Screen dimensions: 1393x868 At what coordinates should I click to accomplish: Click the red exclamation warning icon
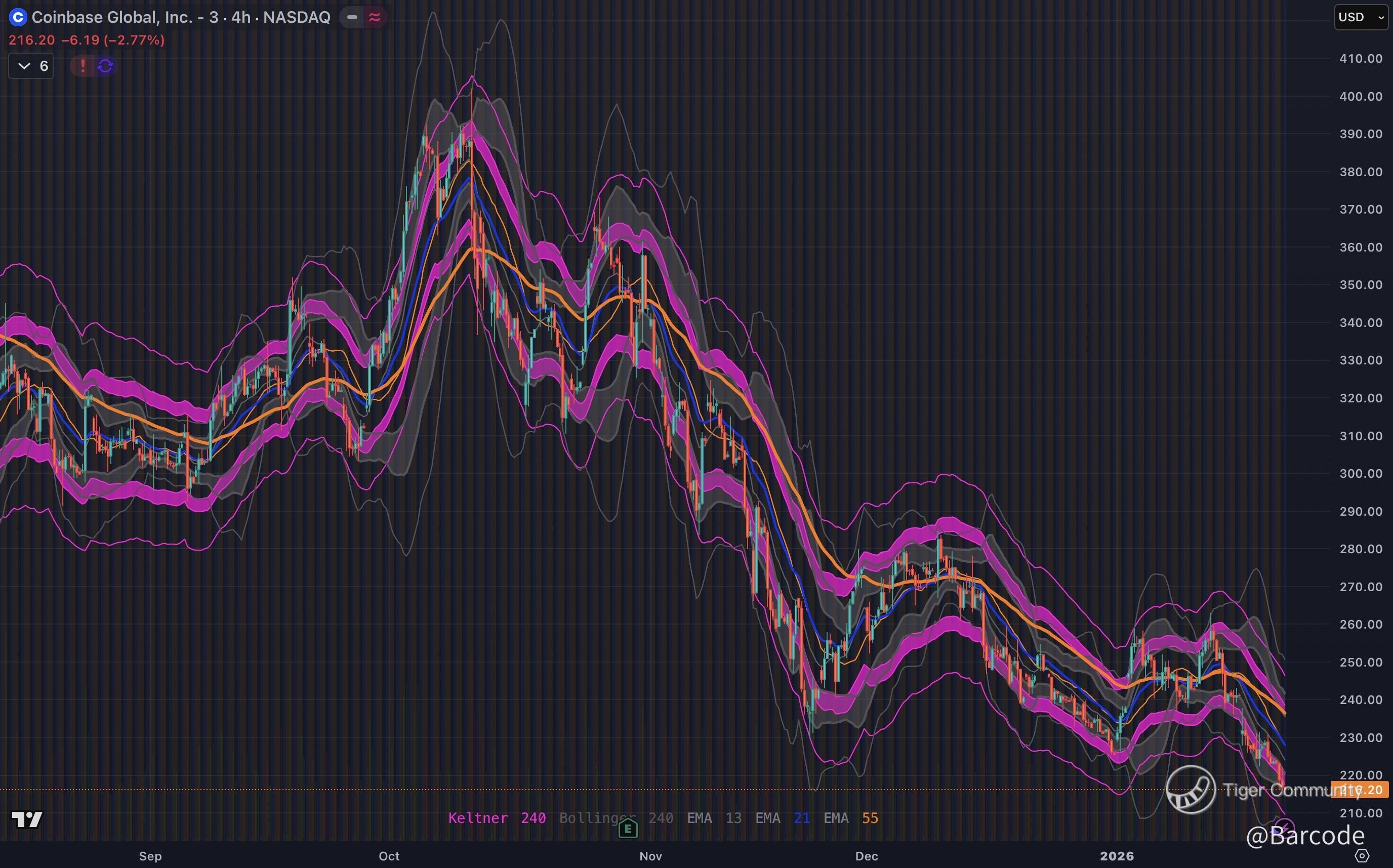tap(83, 66)
